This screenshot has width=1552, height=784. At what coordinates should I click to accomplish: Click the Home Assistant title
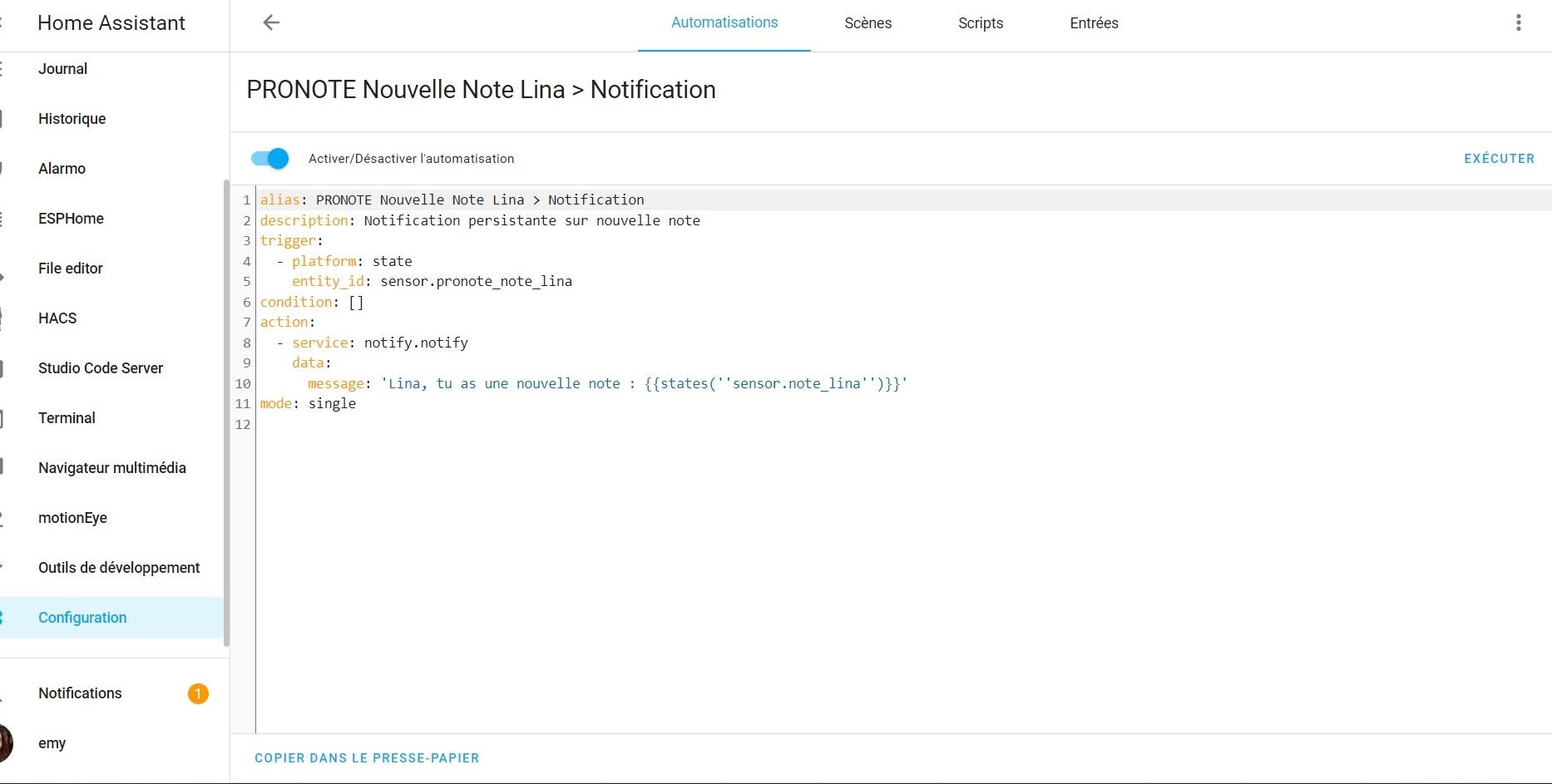coord(111,23)
